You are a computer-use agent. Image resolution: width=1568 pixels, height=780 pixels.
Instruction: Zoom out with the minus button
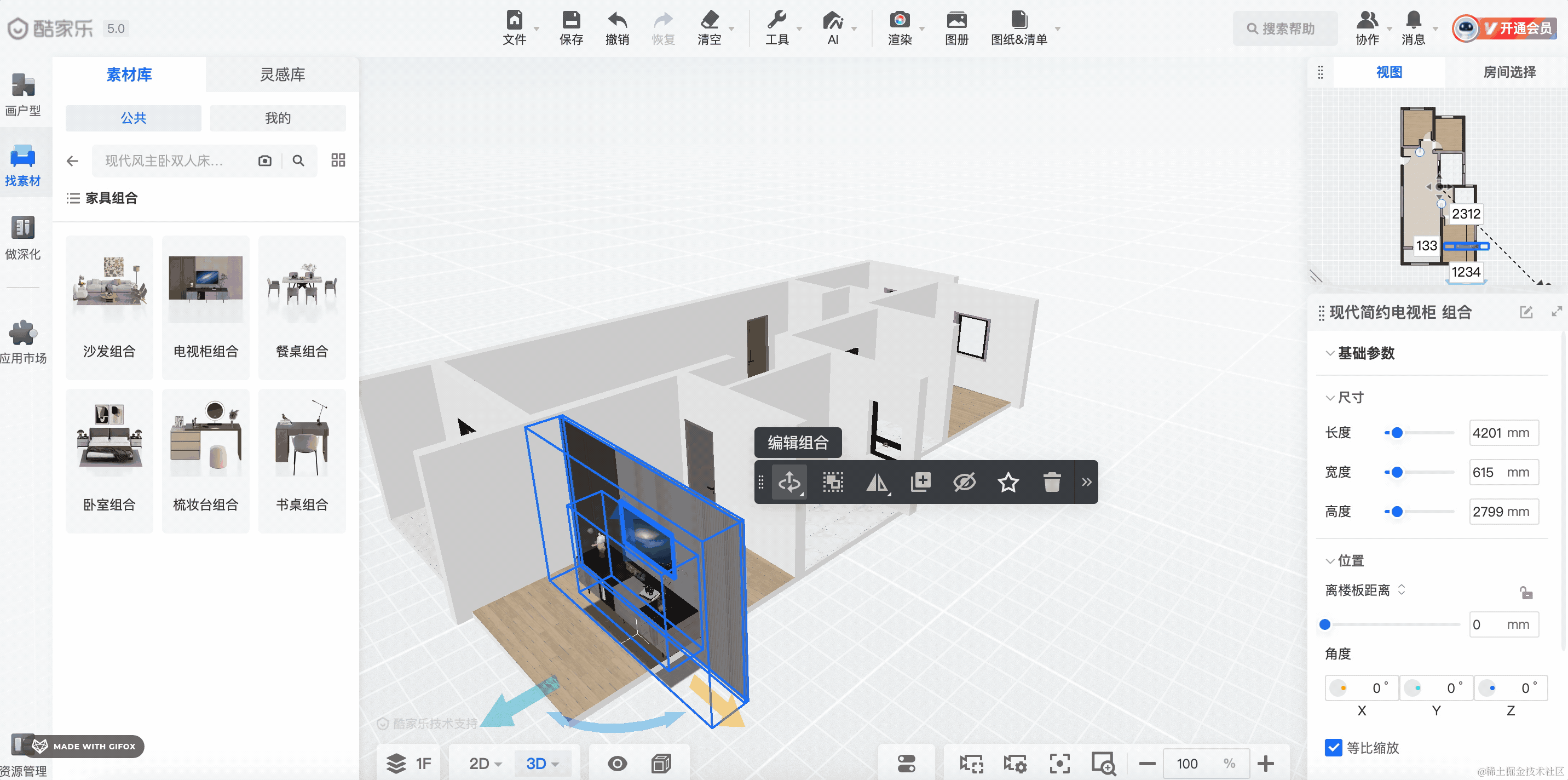point(1147,764)
